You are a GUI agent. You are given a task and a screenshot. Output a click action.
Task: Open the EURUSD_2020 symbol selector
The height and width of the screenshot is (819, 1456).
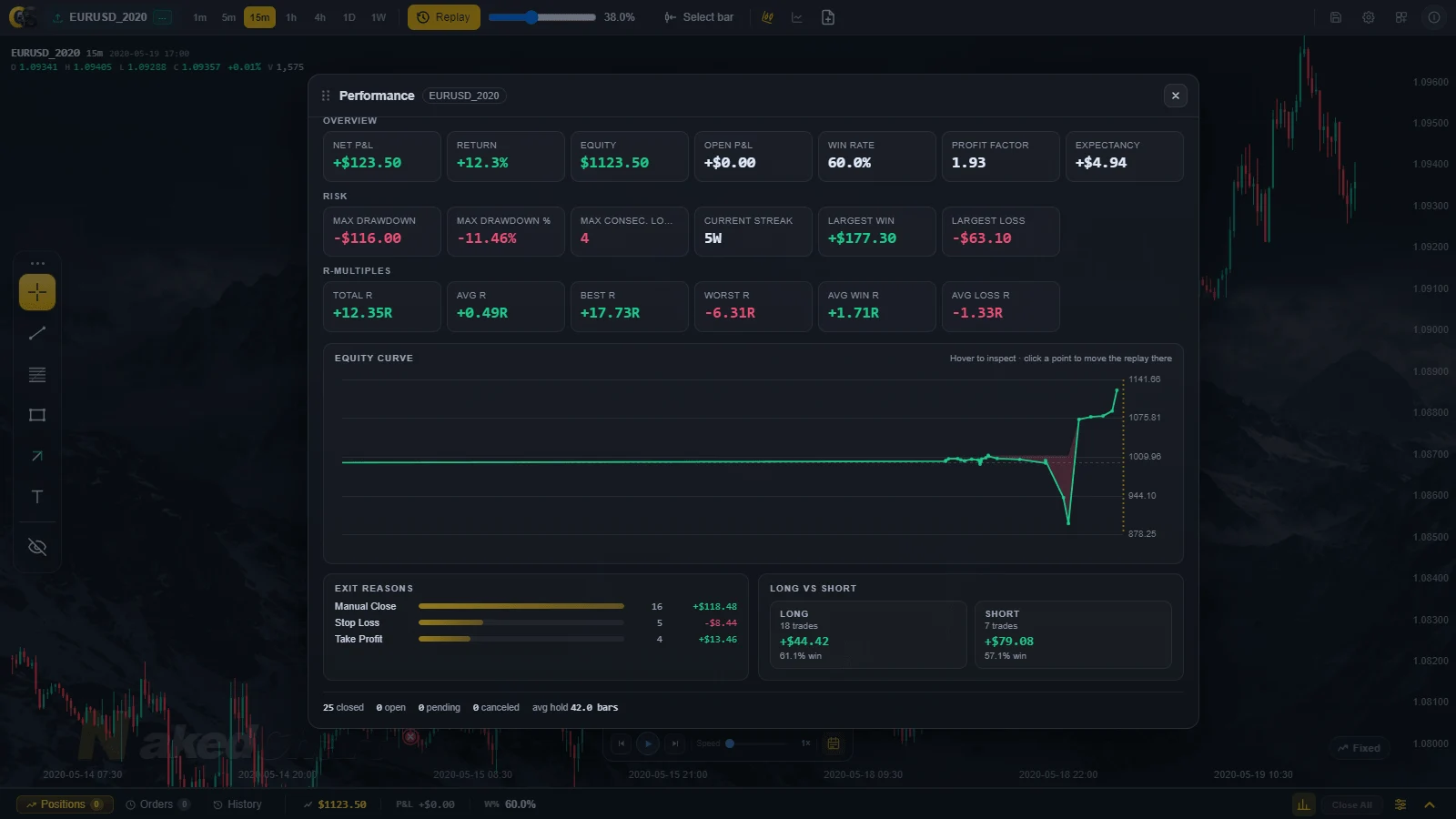click(111, 17)
